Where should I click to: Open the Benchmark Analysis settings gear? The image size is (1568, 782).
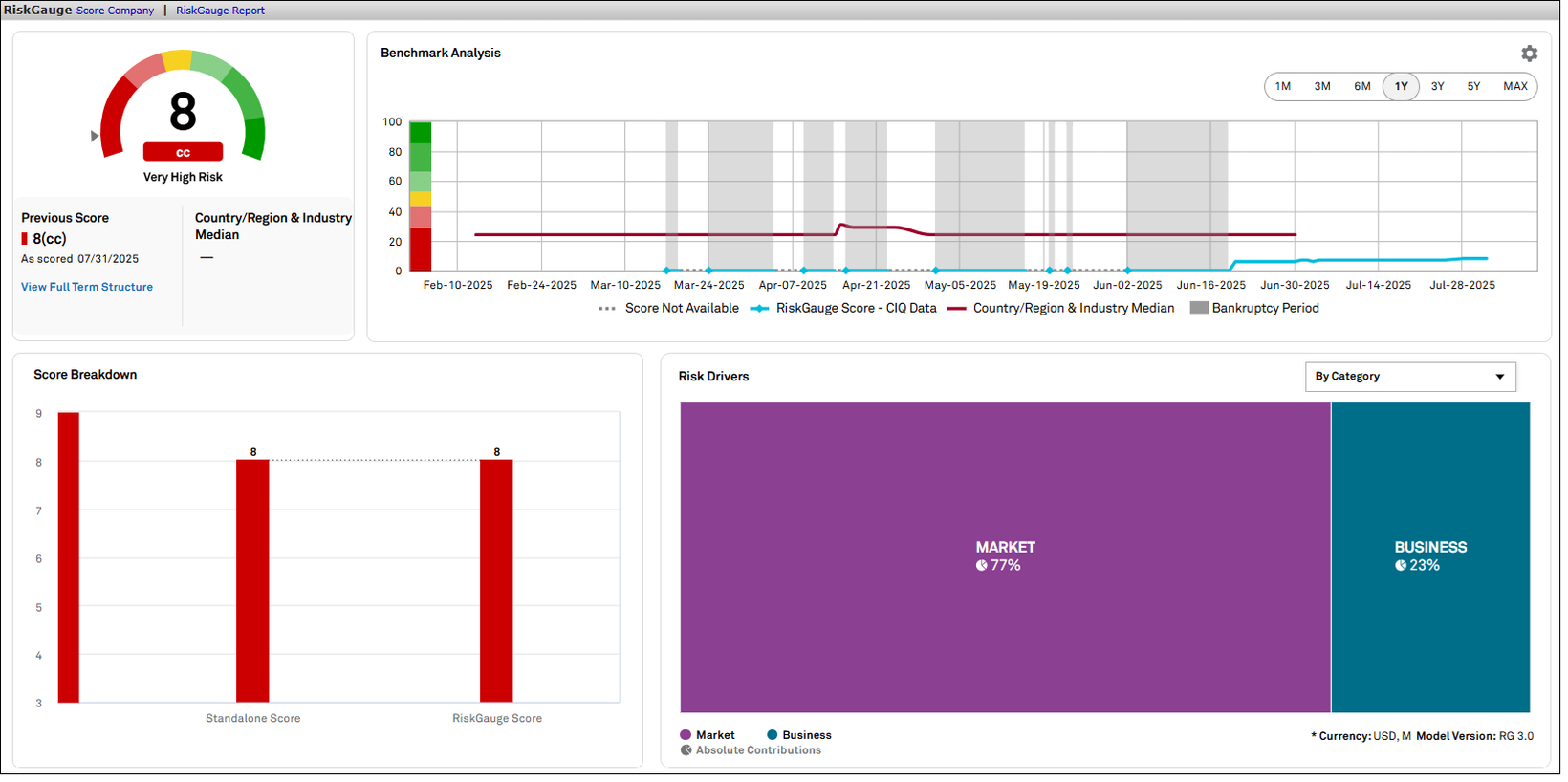1529,54
